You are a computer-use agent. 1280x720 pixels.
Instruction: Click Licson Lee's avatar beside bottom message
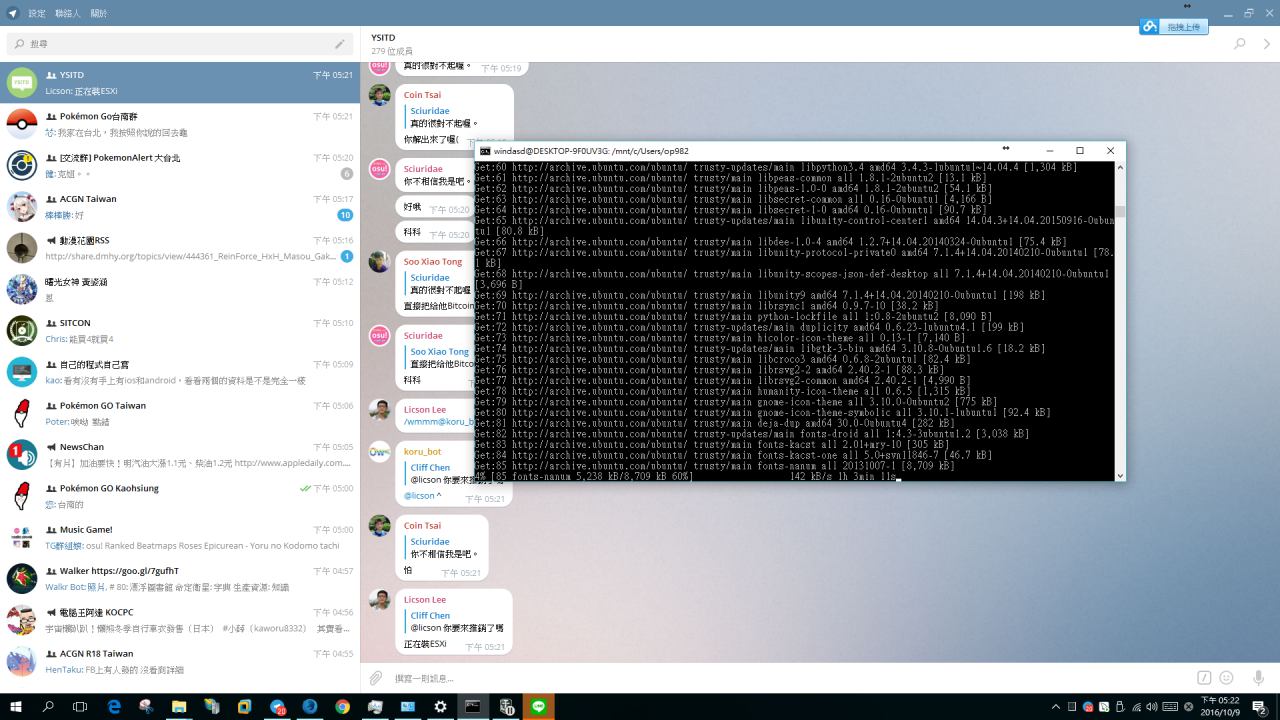click(x=379, y=600)
